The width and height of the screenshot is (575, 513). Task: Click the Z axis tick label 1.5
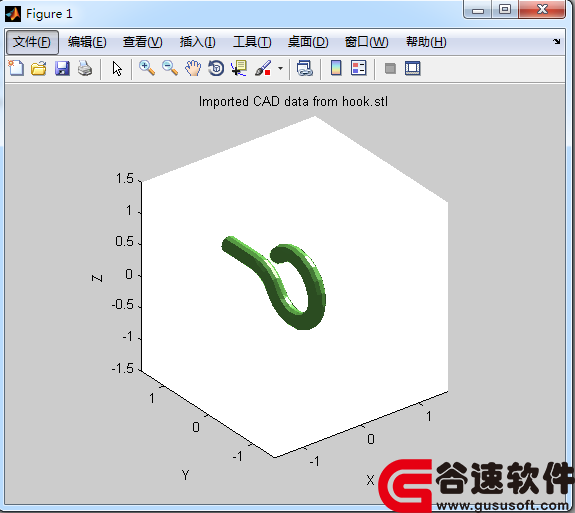click(x=125, y=179)
